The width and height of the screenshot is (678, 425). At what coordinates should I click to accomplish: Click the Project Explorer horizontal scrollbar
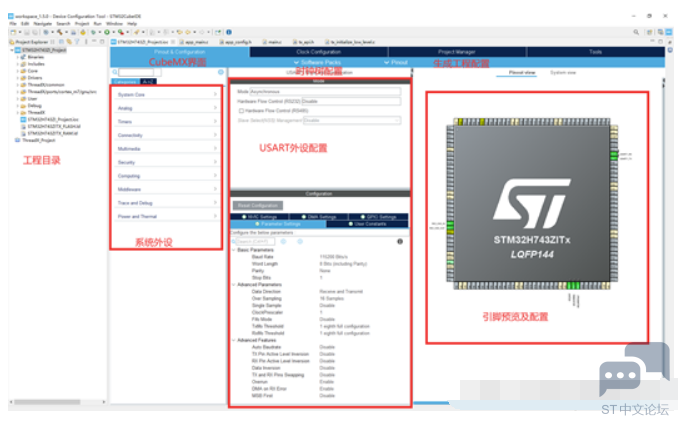(x=48, y=402)
